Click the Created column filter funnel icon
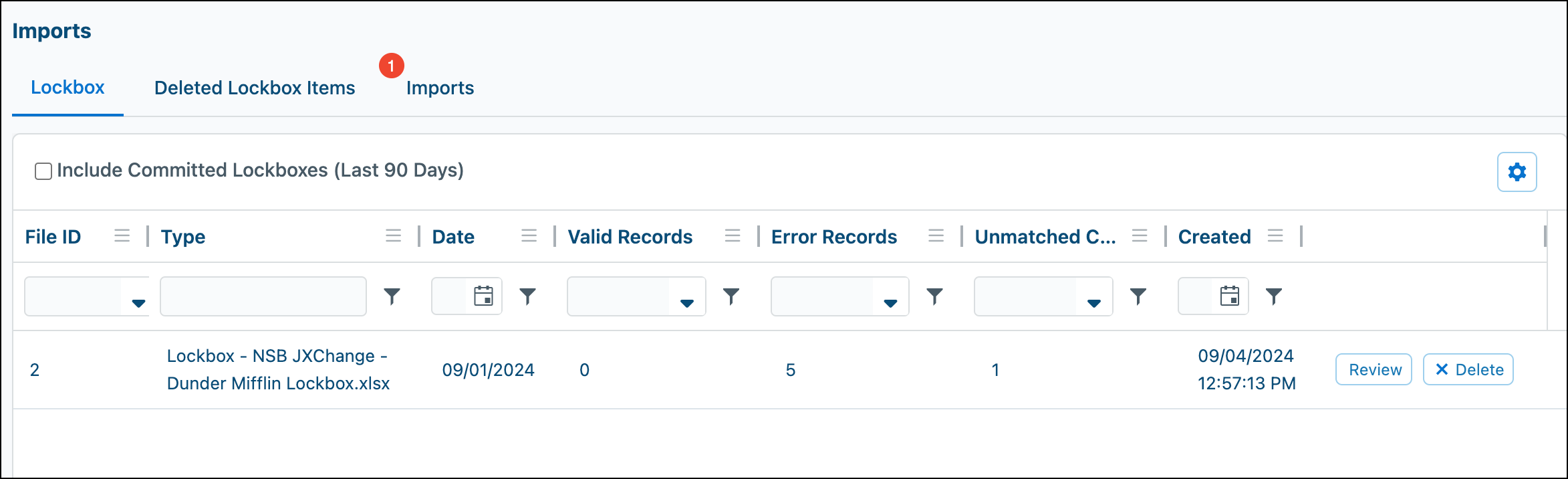The width and height of the screenshot is (1568, 479). [x=1274, y=296]
